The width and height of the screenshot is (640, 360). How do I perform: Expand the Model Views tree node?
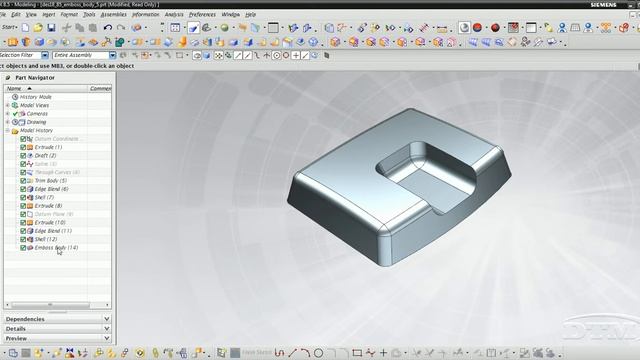pos(7,105)
